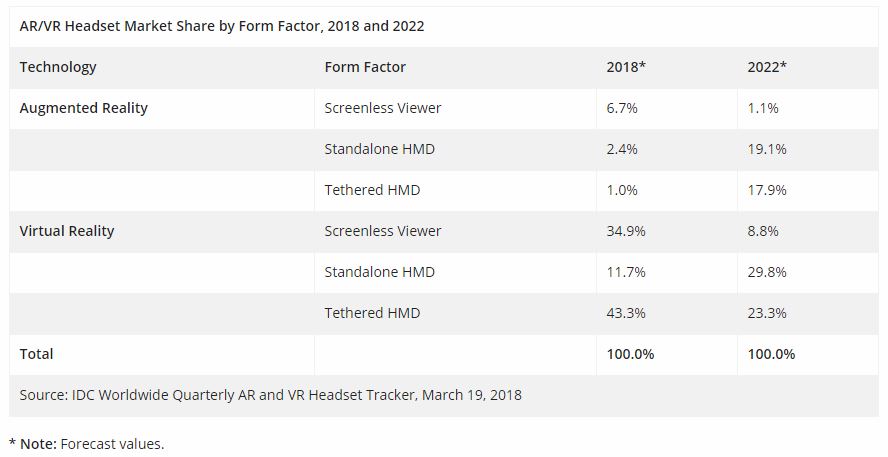Select the 2018* column header

click(626, 67)
